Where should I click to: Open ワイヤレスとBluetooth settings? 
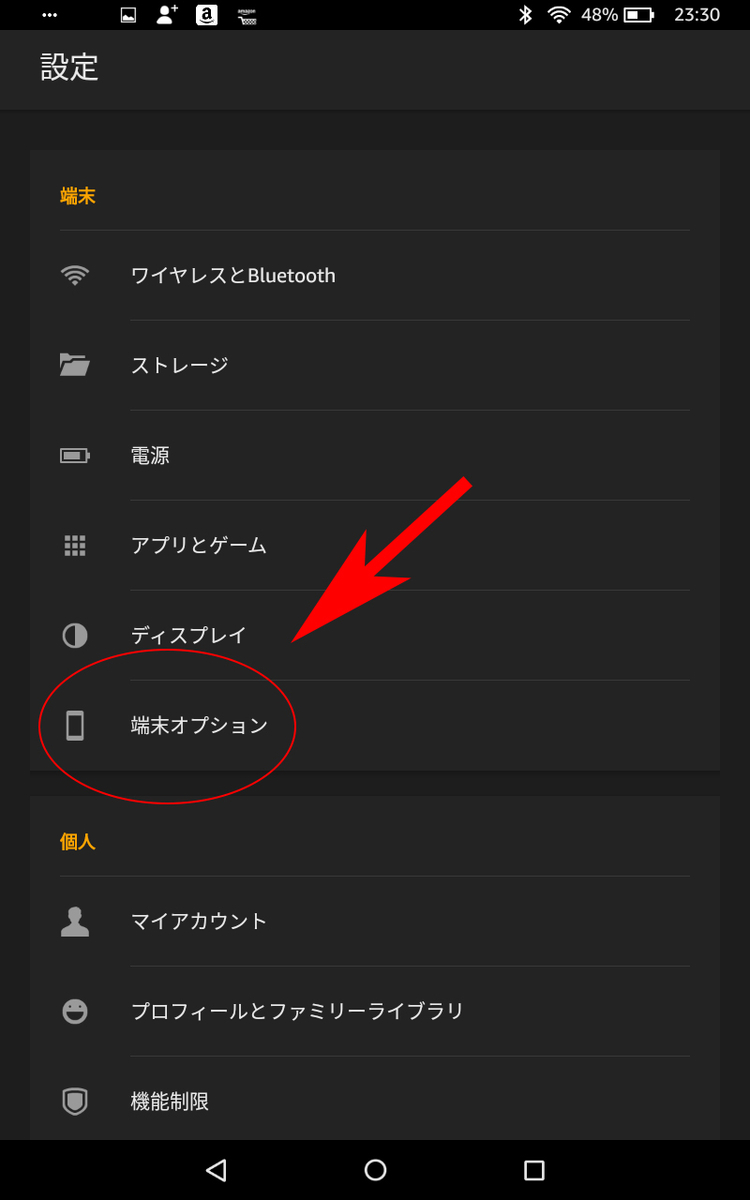pyautogui.click(x=375, y=275)
